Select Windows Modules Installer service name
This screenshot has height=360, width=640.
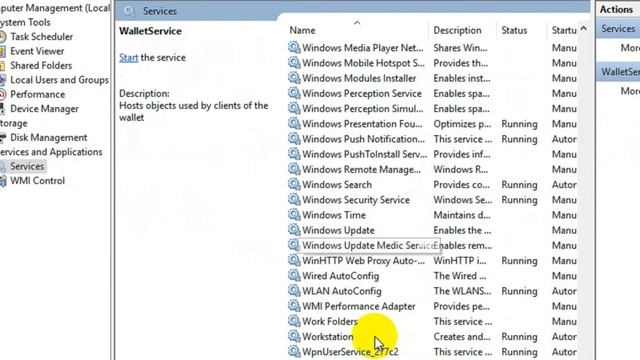[359, 78]
